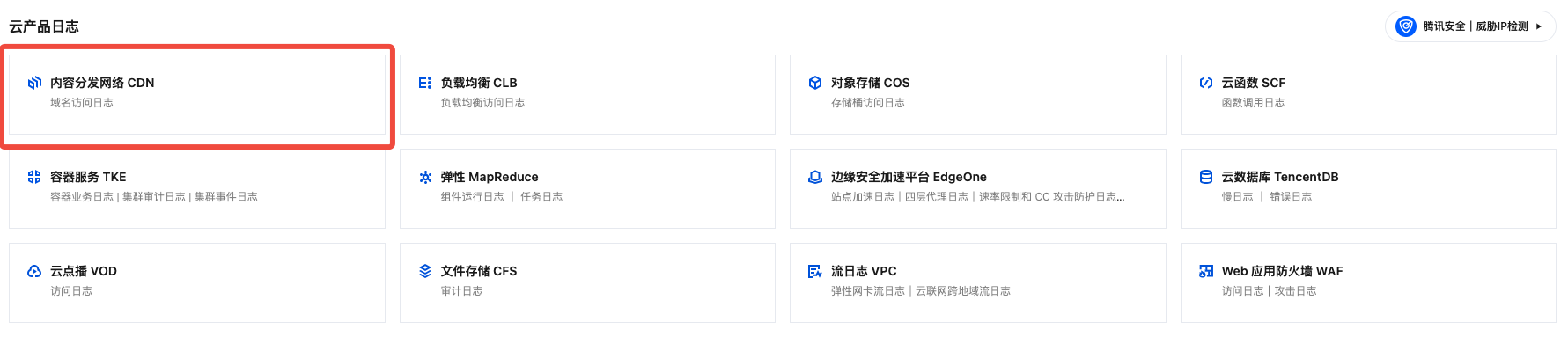The width and height of the screenshot is (1568, 337).
Task: Open 云数据库 TencentDB title
Action: coord(1280,177)
